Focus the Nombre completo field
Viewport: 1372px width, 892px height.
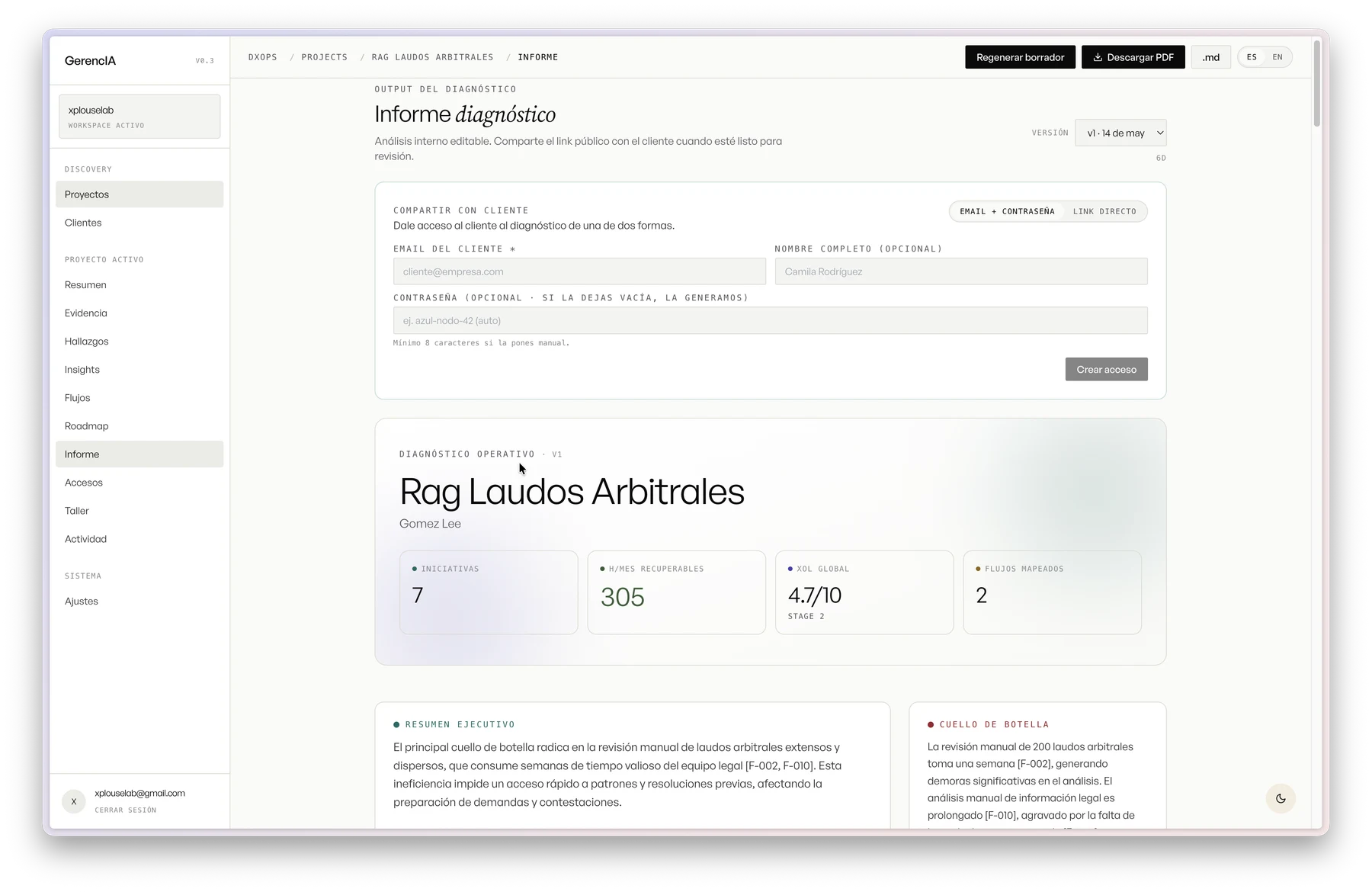click(961, 271)
